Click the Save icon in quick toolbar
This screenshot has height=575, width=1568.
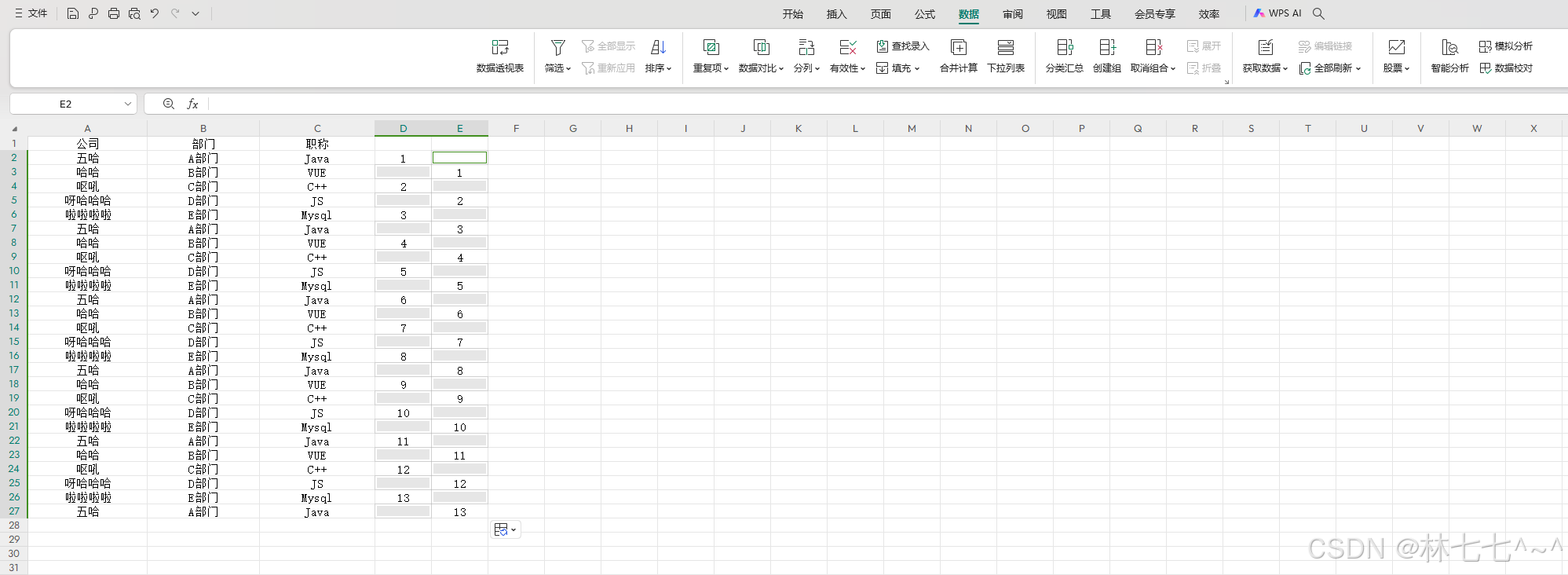click(73, 13)
